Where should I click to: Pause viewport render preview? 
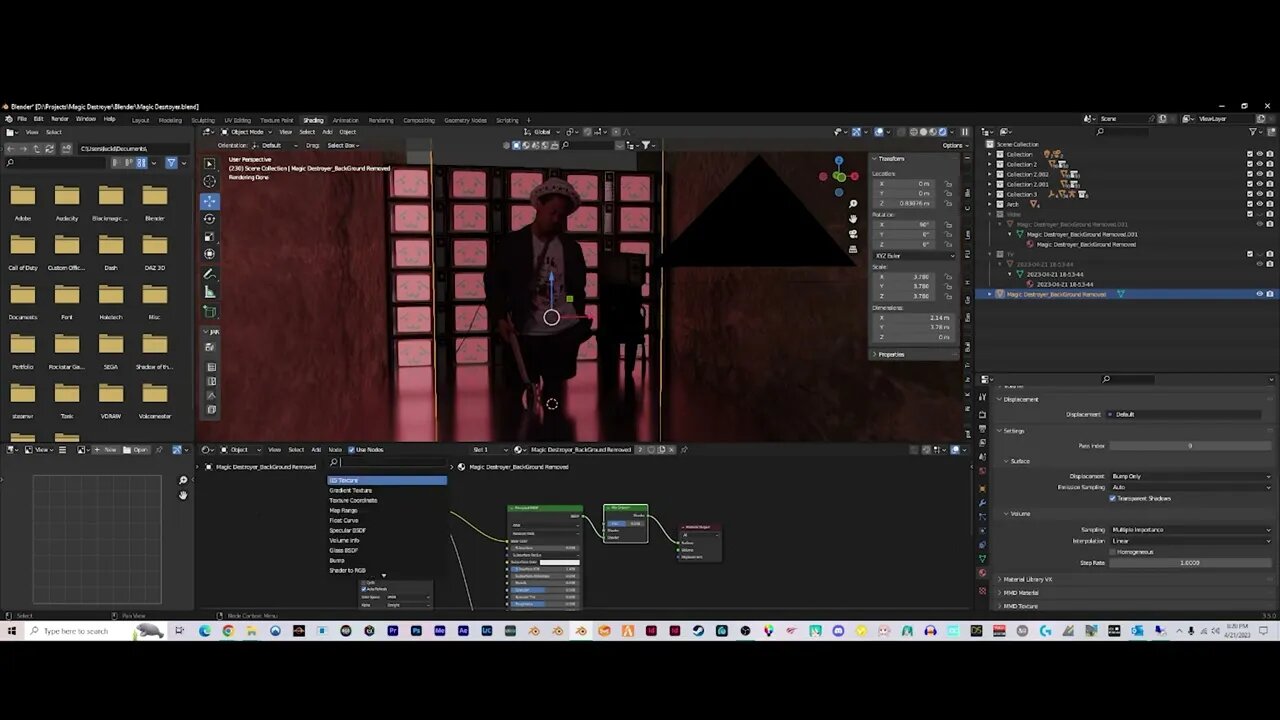point(965,132)
